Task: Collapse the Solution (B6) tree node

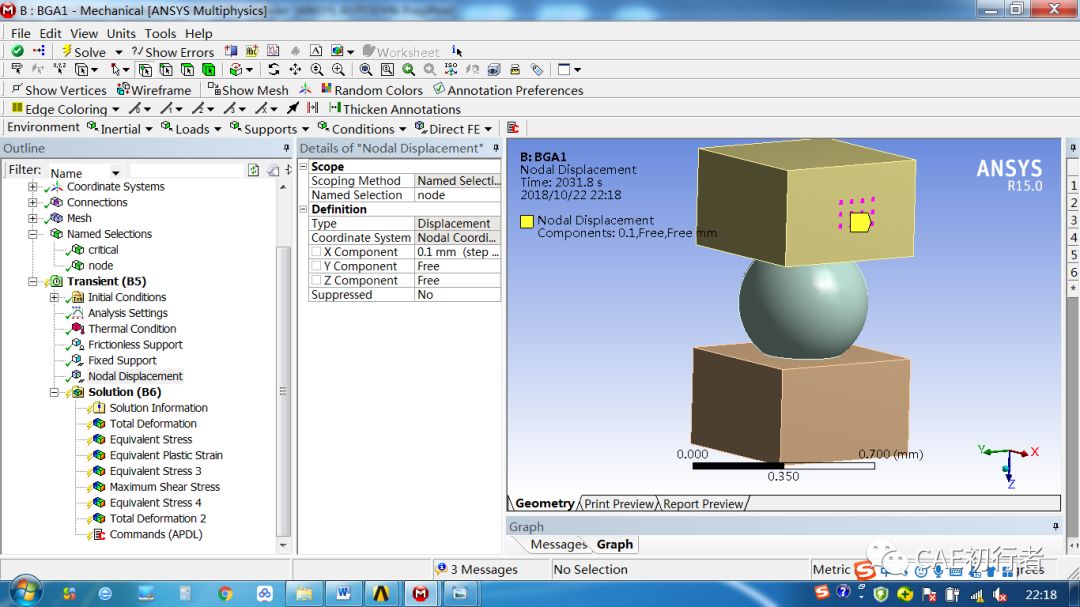Action: pyautogui.click(x=54, y=392)
